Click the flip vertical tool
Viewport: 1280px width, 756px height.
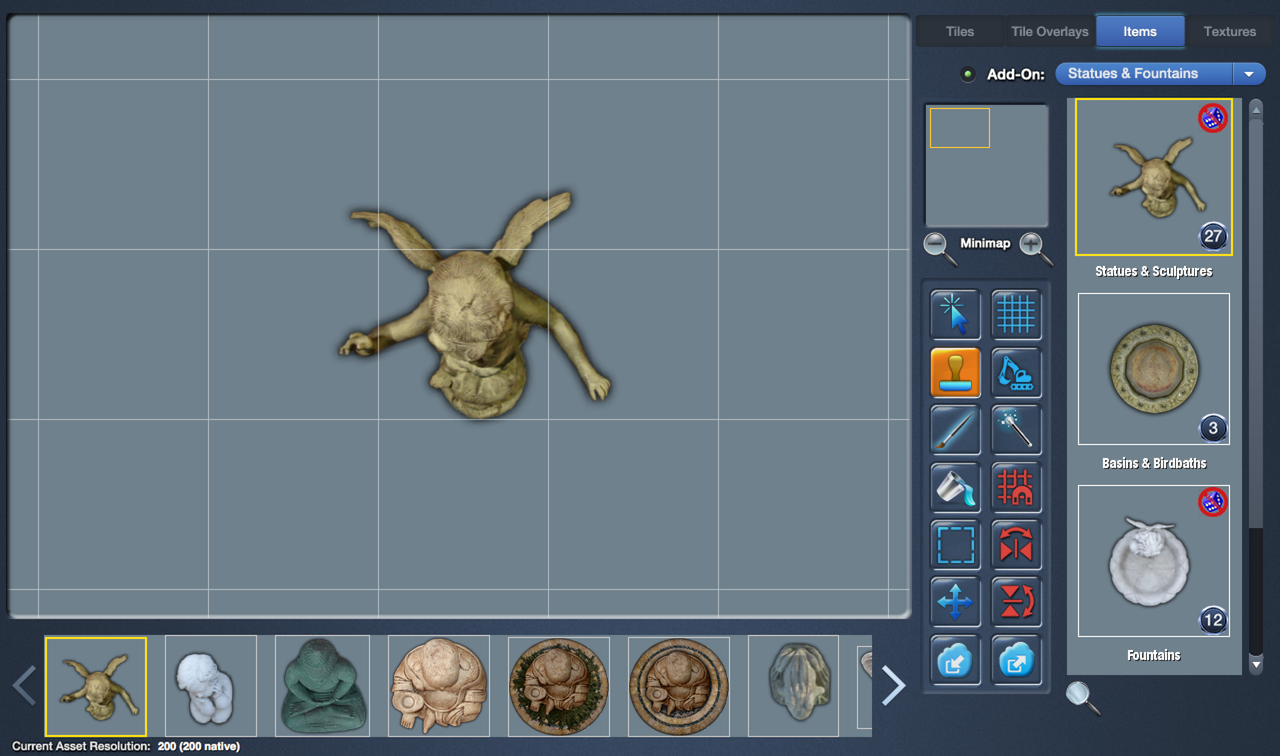(x=1016, y=602)
